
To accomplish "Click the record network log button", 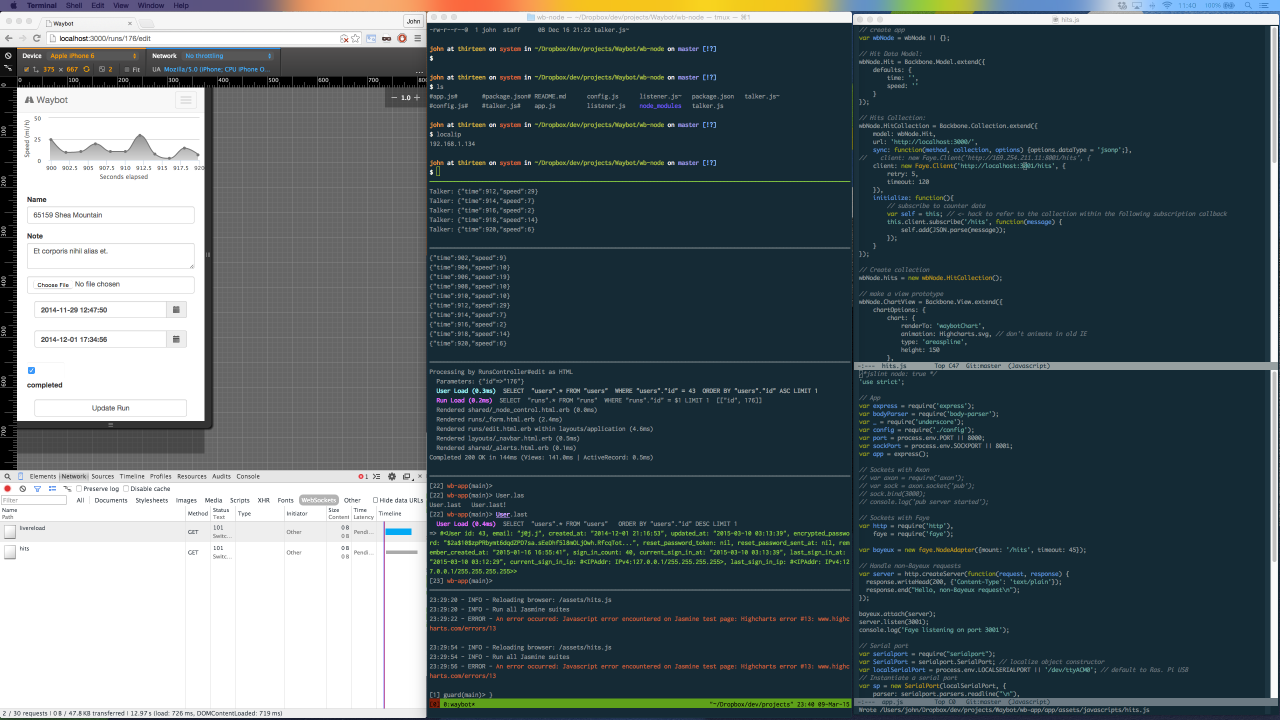I will point(8,488).
